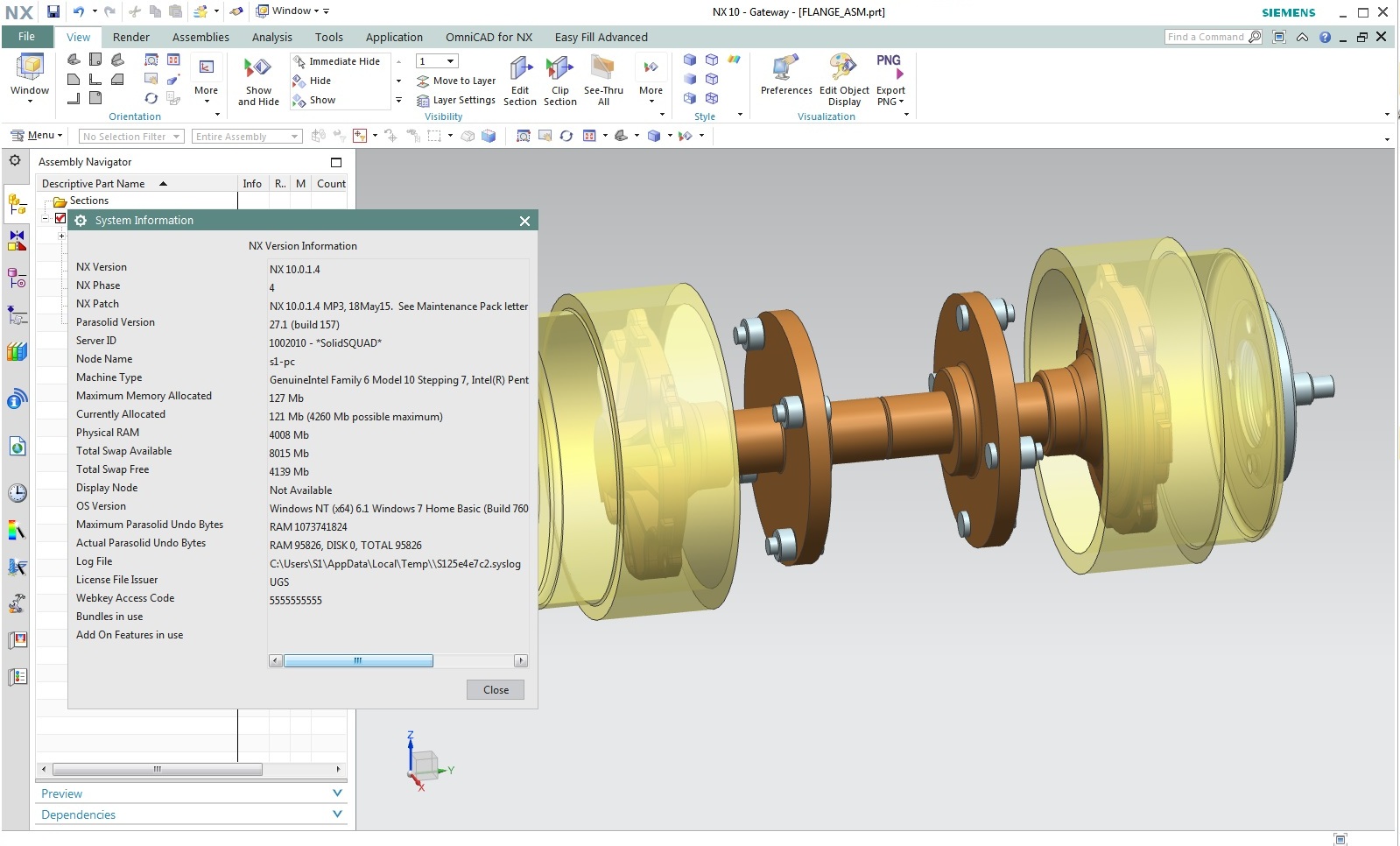Click the Info column header
Image resolution: width=1400 pixels, height=846 pixels.
[x=252, y=184]
